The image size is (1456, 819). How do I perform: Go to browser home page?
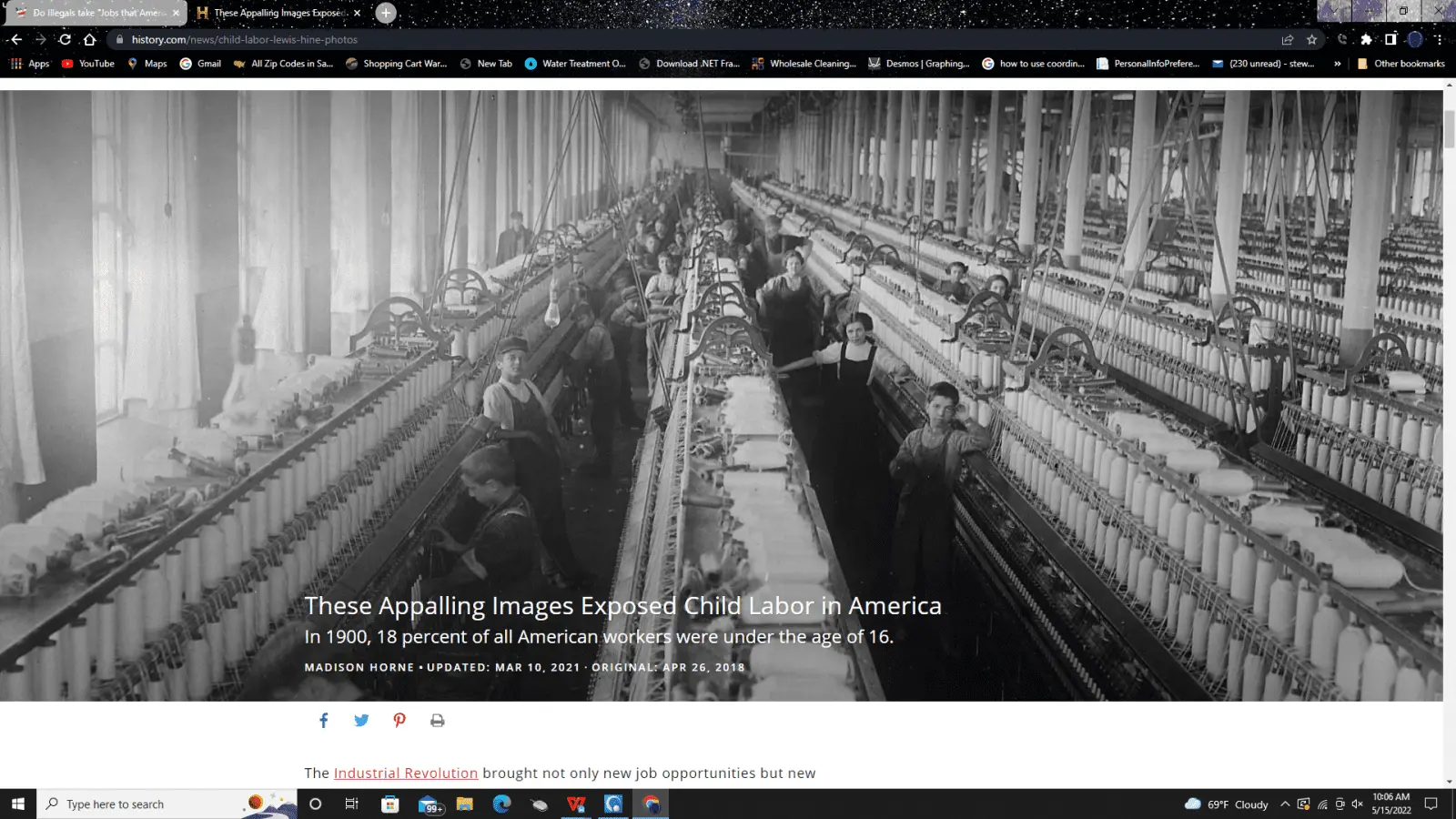pyautogui.click(x=89, y=39)
